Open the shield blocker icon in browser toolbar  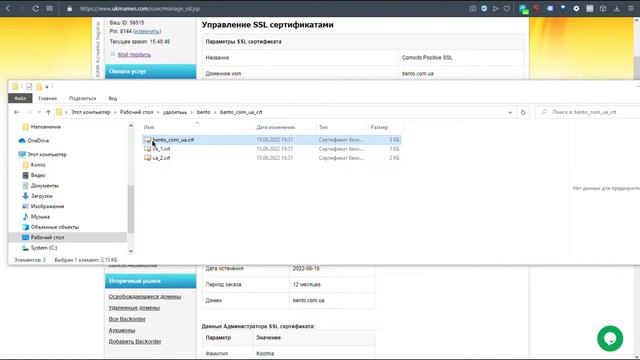point(484,8)
